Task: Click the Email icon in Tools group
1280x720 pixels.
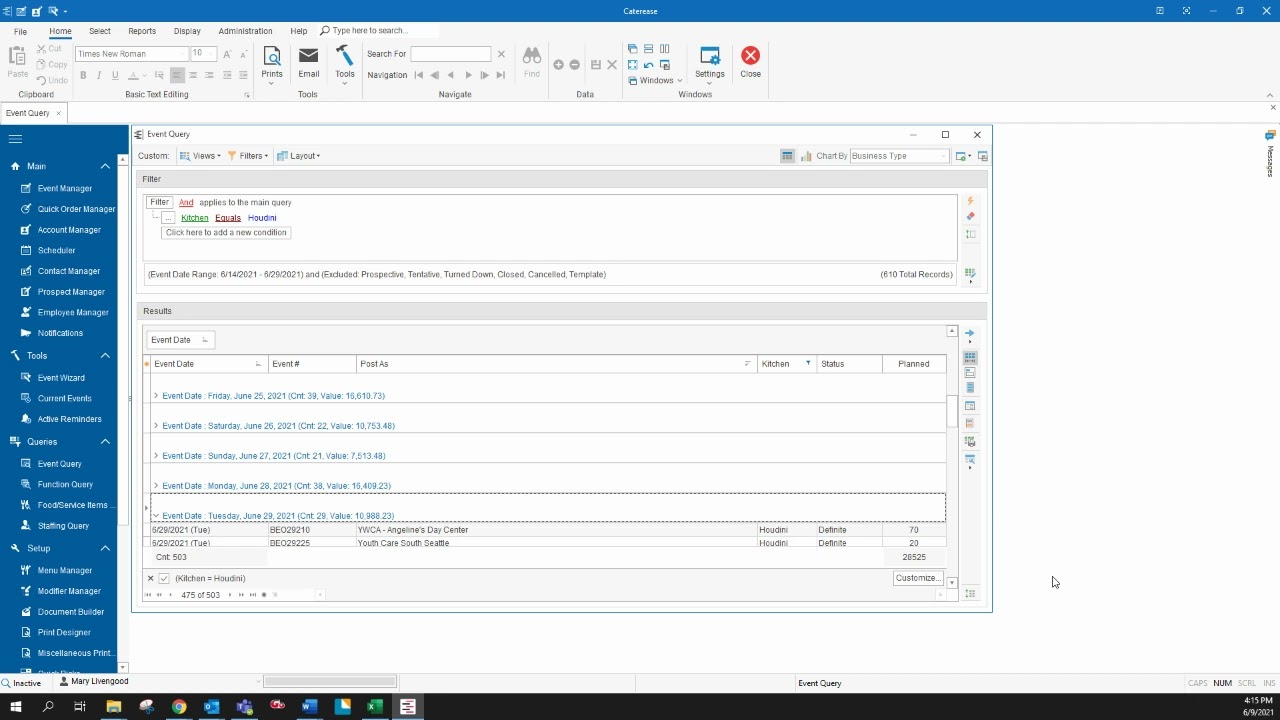Action: [308, 62]
